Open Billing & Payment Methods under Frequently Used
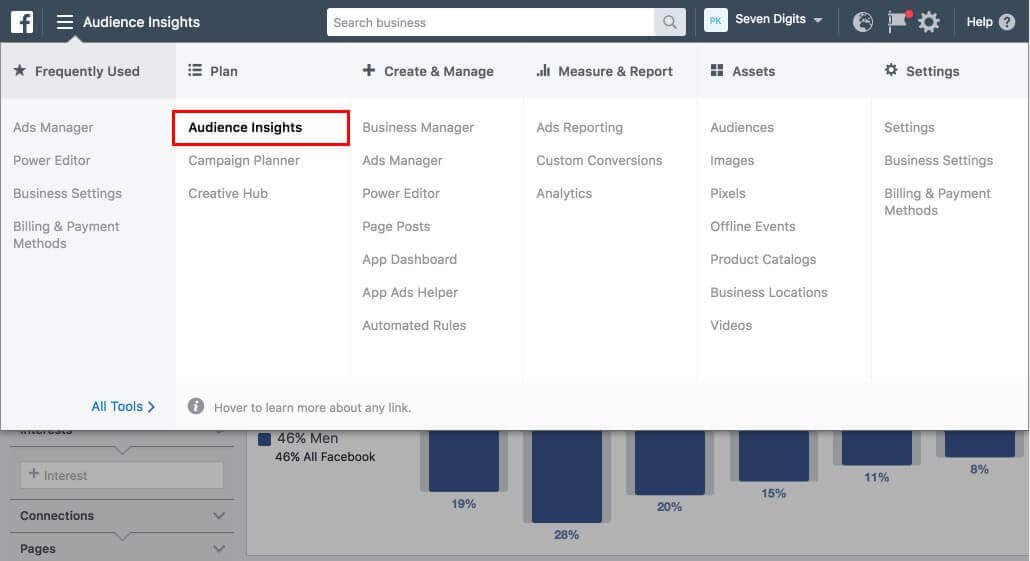Viewport: 1030px width, 561px height. [x=66, y=235]
